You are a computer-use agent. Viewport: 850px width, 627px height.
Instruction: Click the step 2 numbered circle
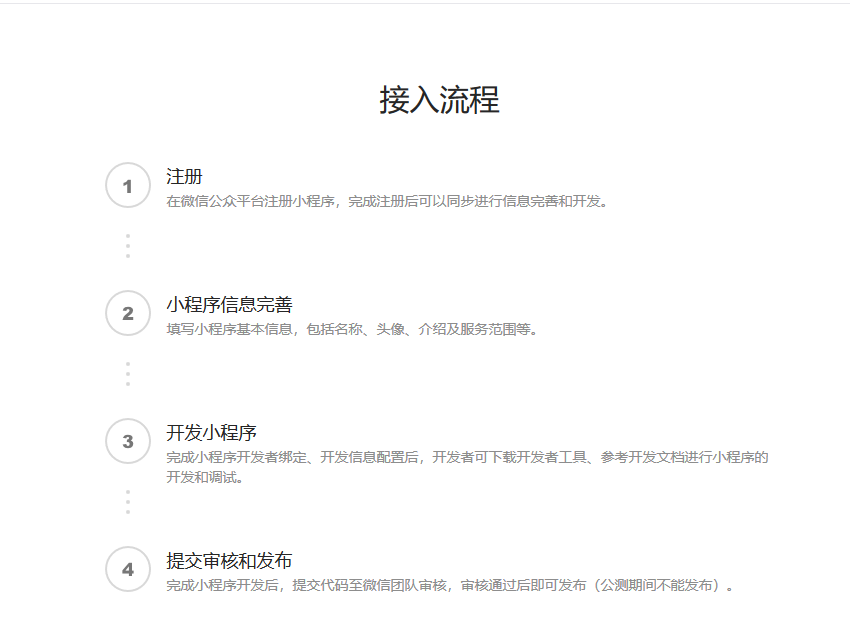pos(127,313)
